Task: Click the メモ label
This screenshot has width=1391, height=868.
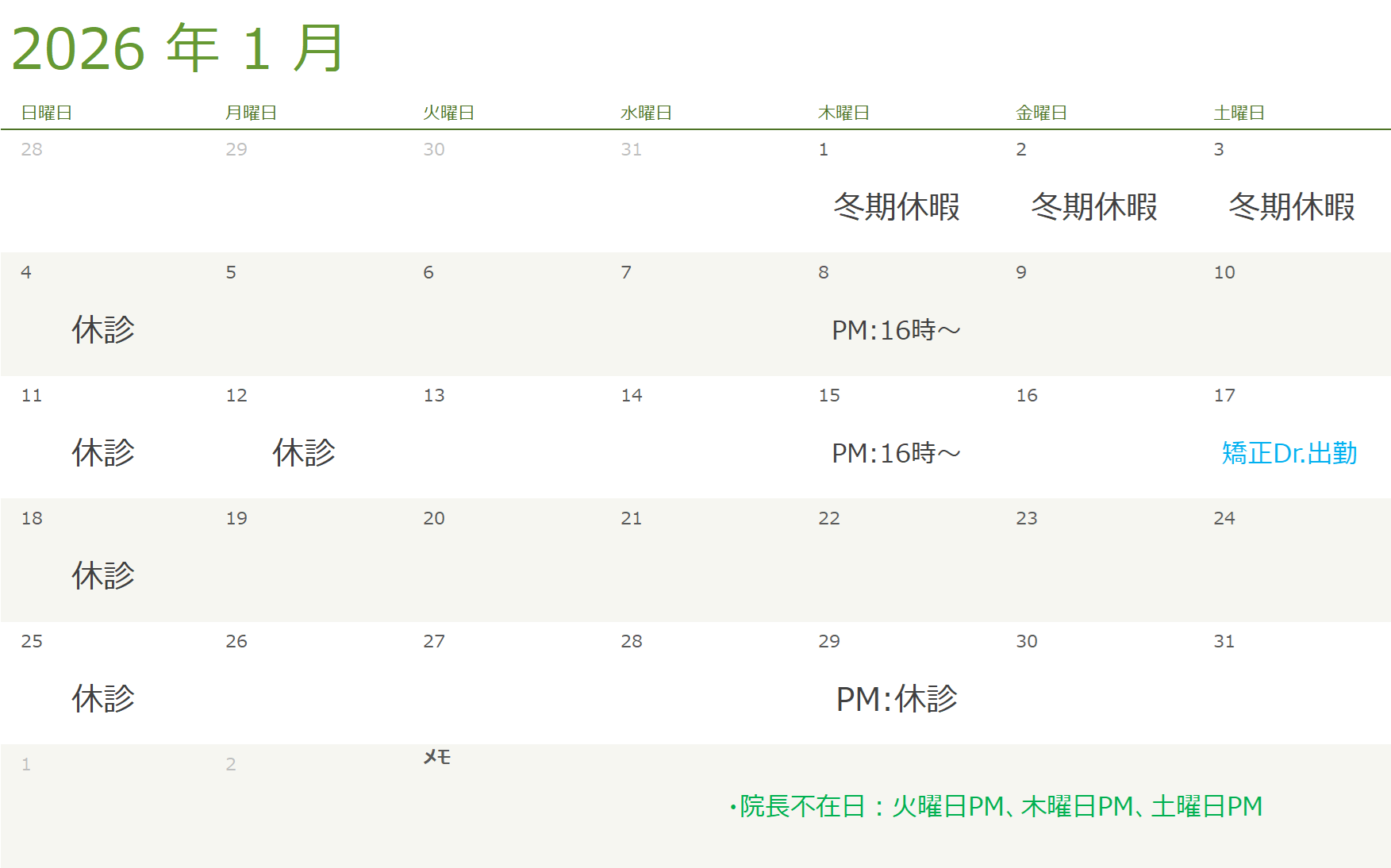Action: pos(436,758)
